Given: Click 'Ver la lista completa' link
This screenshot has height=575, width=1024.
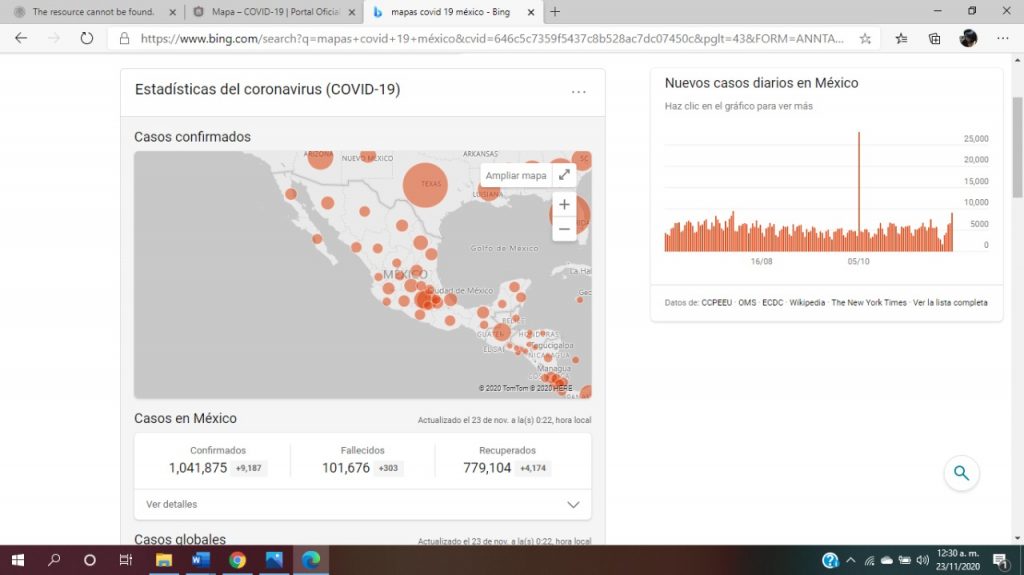Looking at the screenshot, I should (950, 303).
